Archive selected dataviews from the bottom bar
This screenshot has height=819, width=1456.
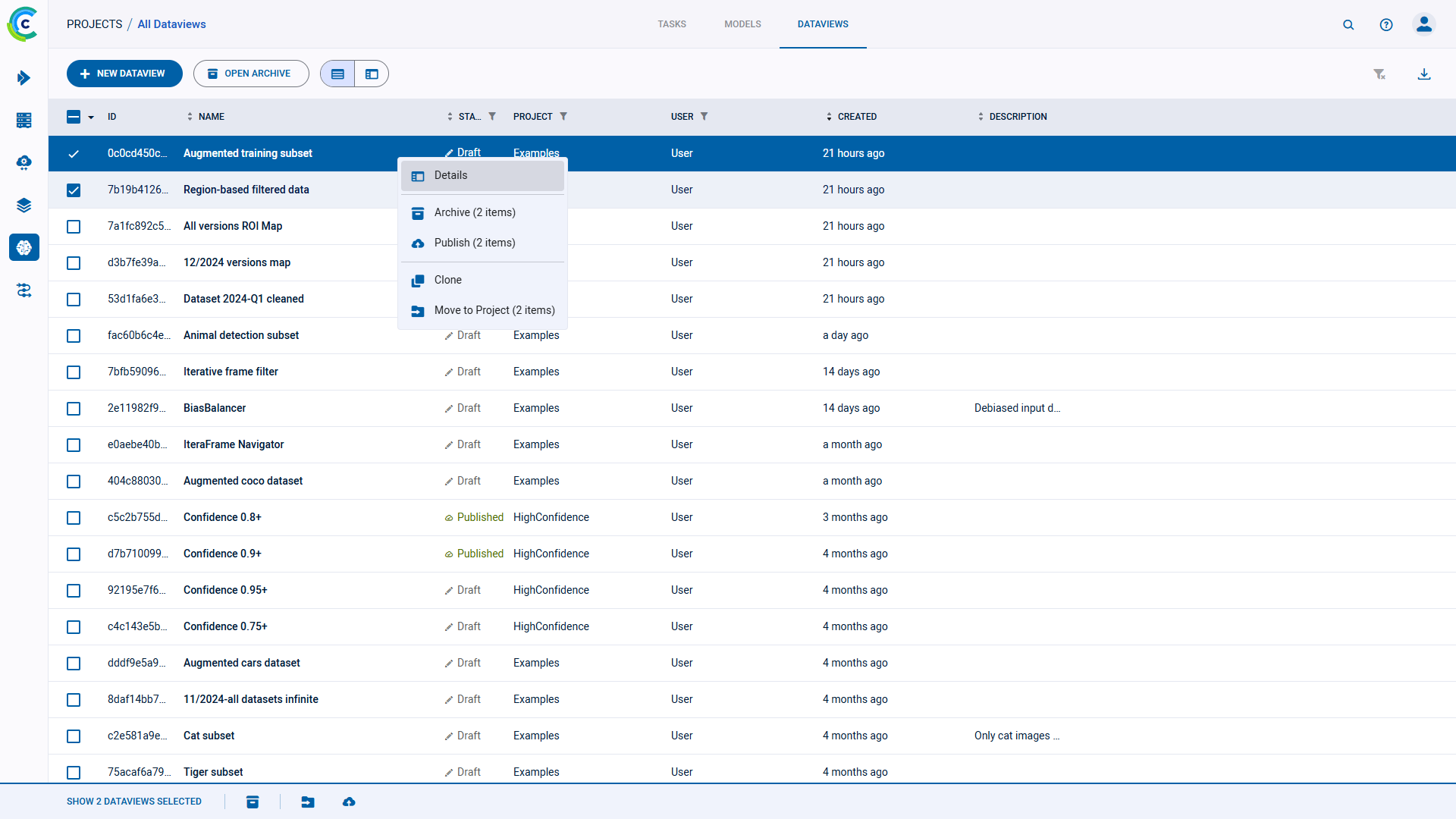click(253, 802)
